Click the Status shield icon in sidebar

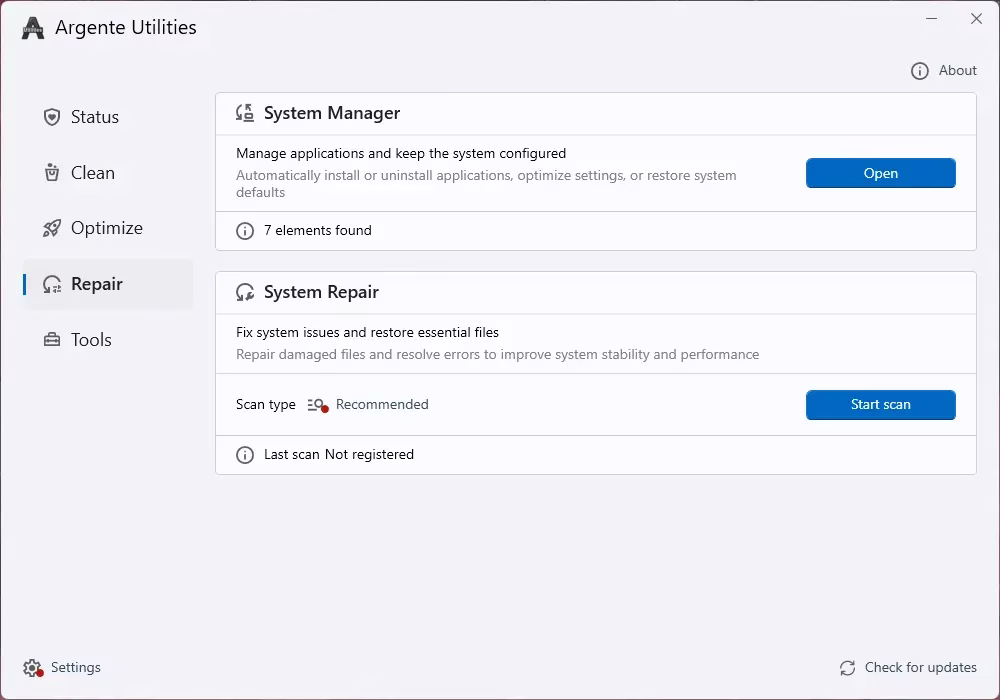coord(51,117)
